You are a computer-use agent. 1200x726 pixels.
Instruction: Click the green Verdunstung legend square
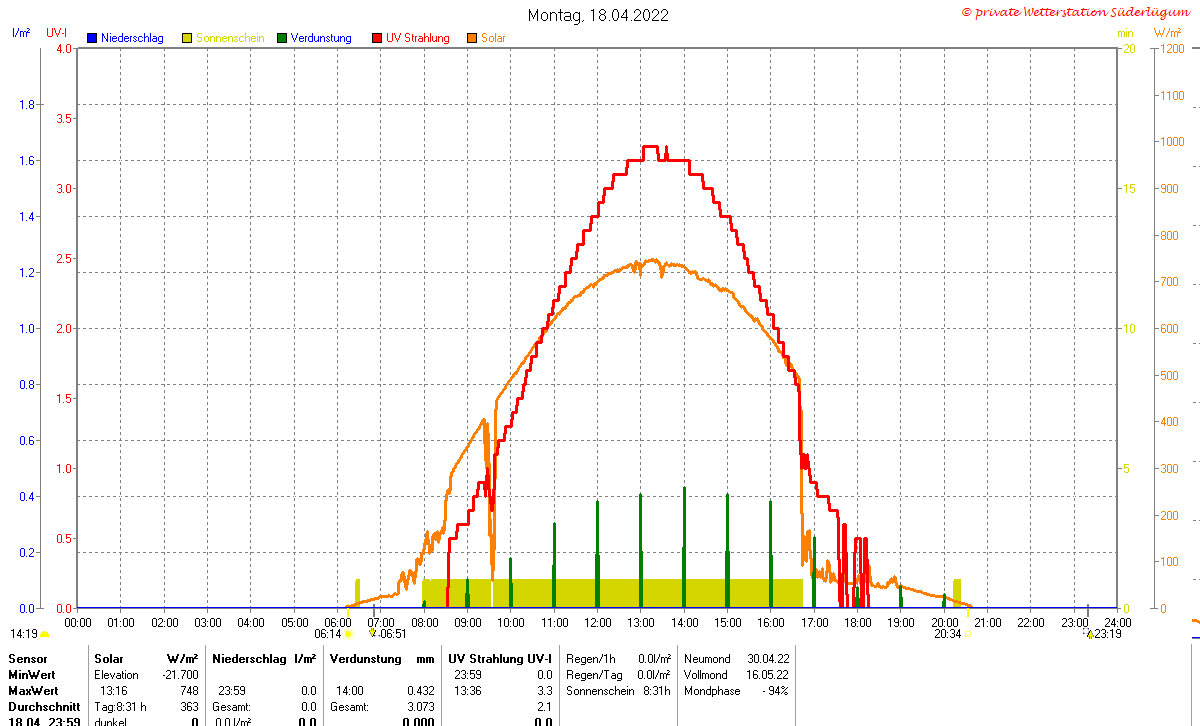282,38
